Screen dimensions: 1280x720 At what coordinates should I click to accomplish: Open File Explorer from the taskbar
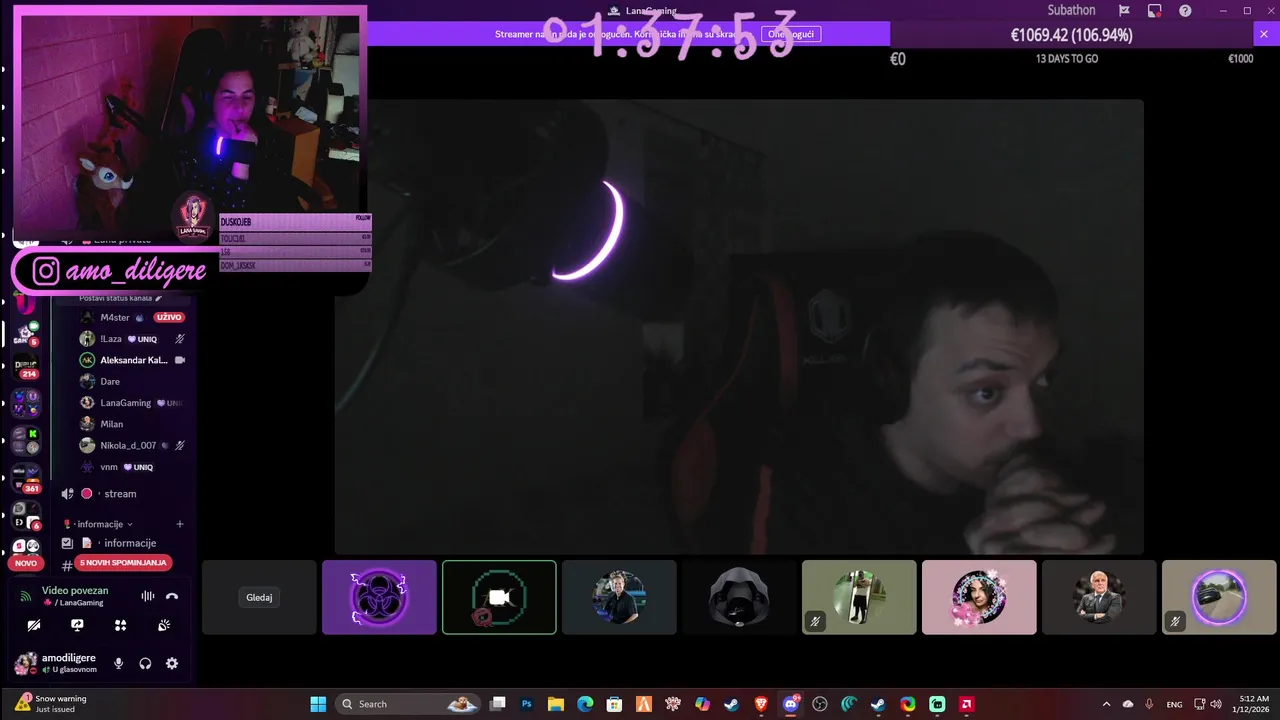point(556,704)
